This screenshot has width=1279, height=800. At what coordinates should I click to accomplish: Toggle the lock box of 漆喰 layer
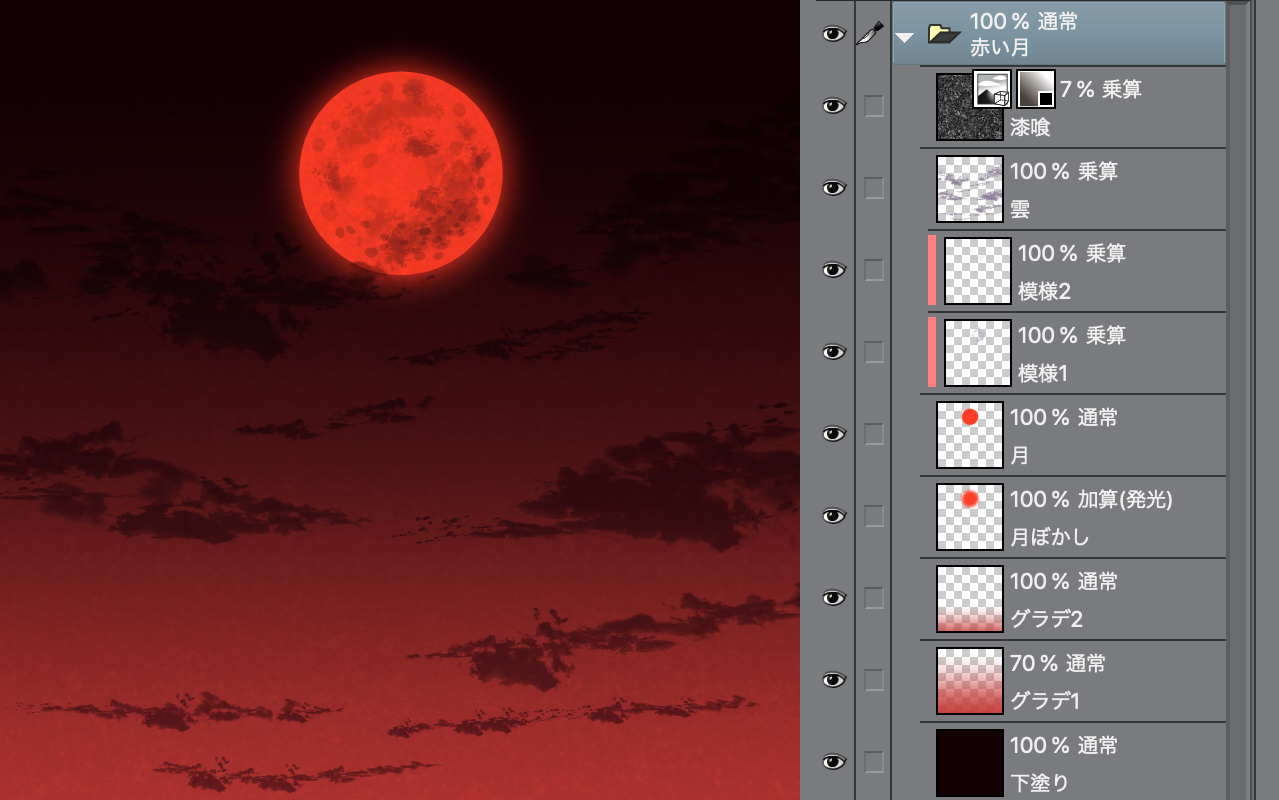pos(874,106)
